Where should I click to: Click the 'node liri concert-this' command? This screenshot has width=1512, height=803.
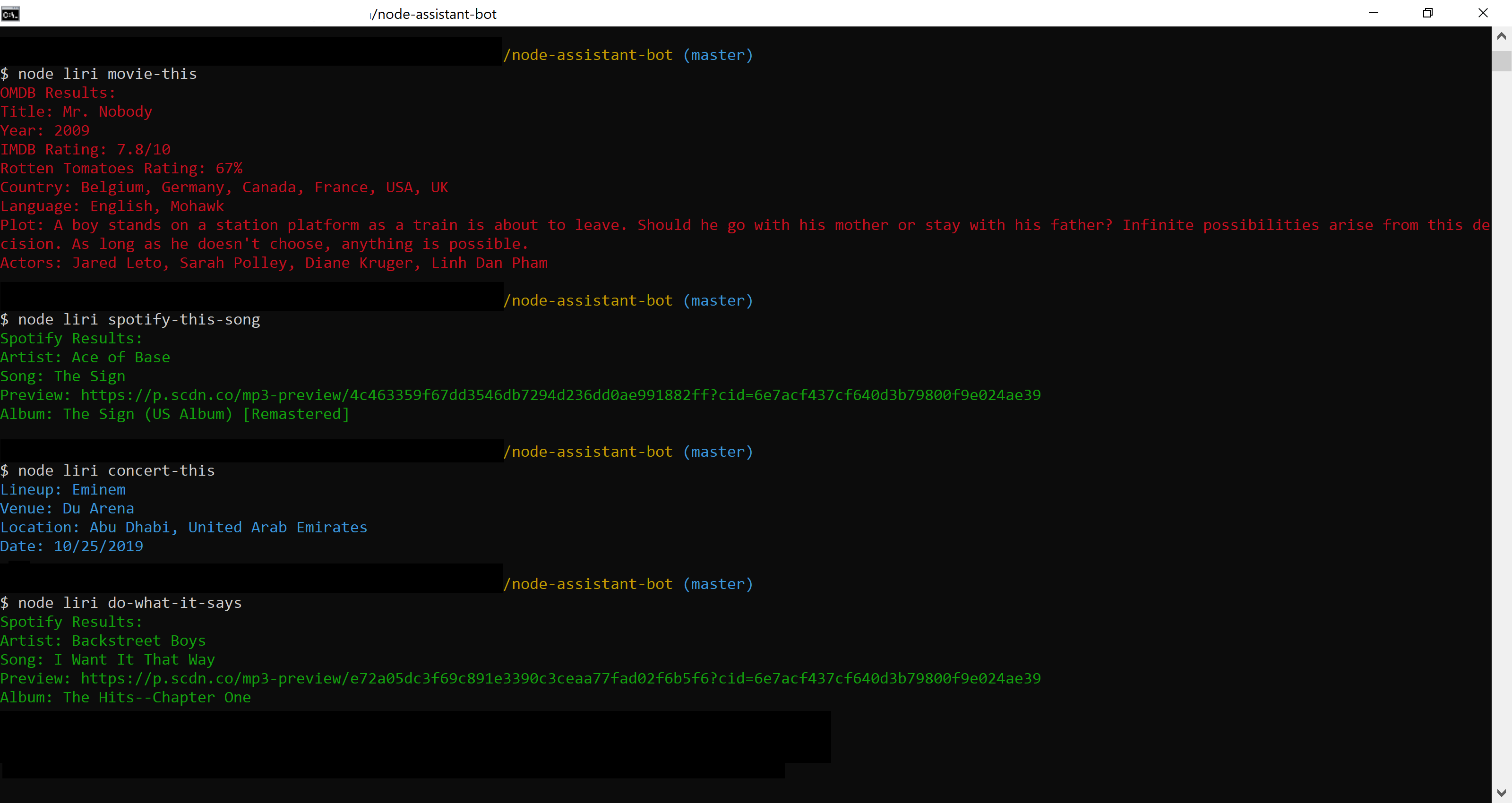tap(116, 471)
